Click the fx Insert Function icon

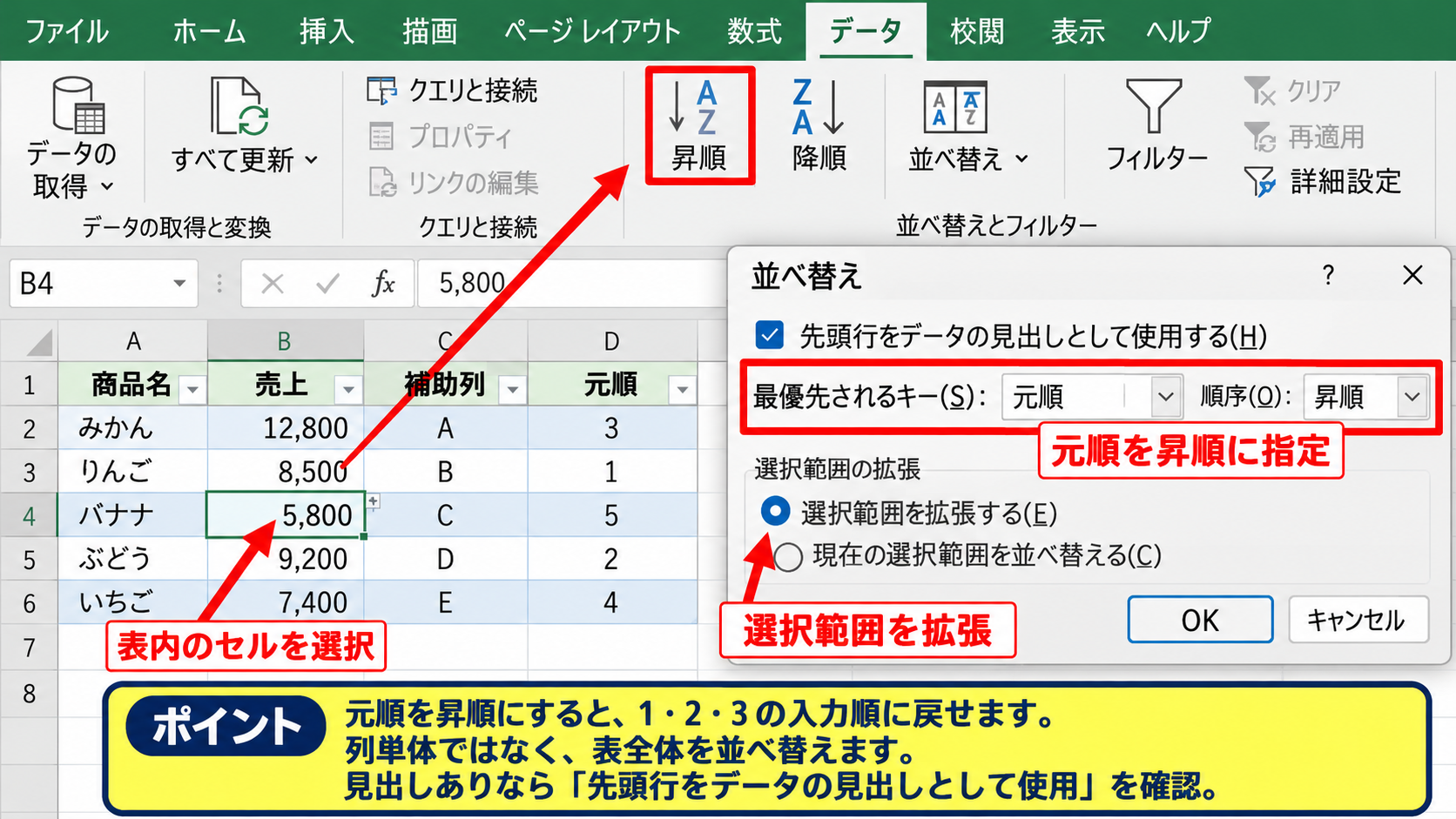(x=383, y=284)
